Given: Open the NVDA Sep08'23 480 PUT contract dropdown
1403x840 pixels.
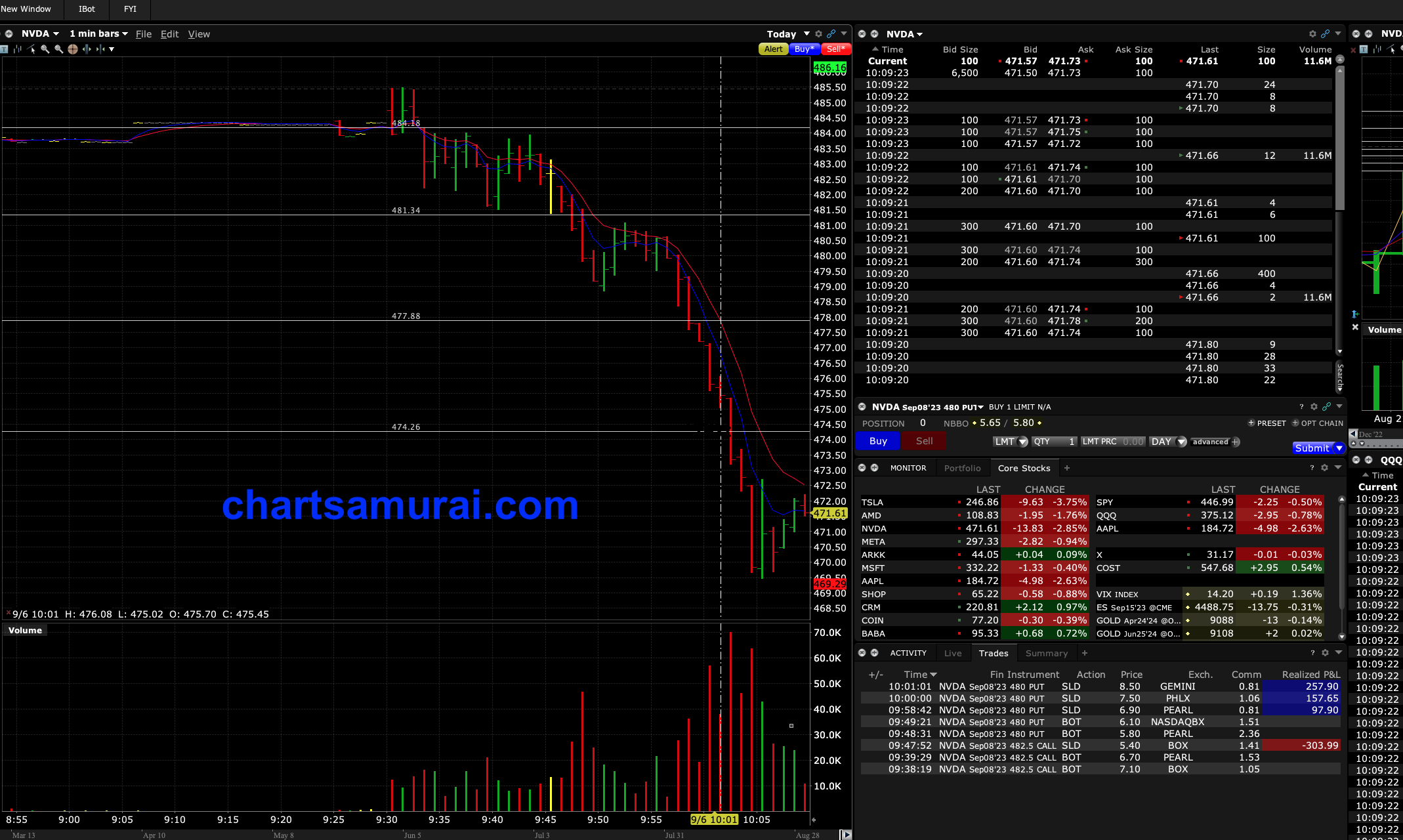Looking at the screenshot, I should [928, 407].
